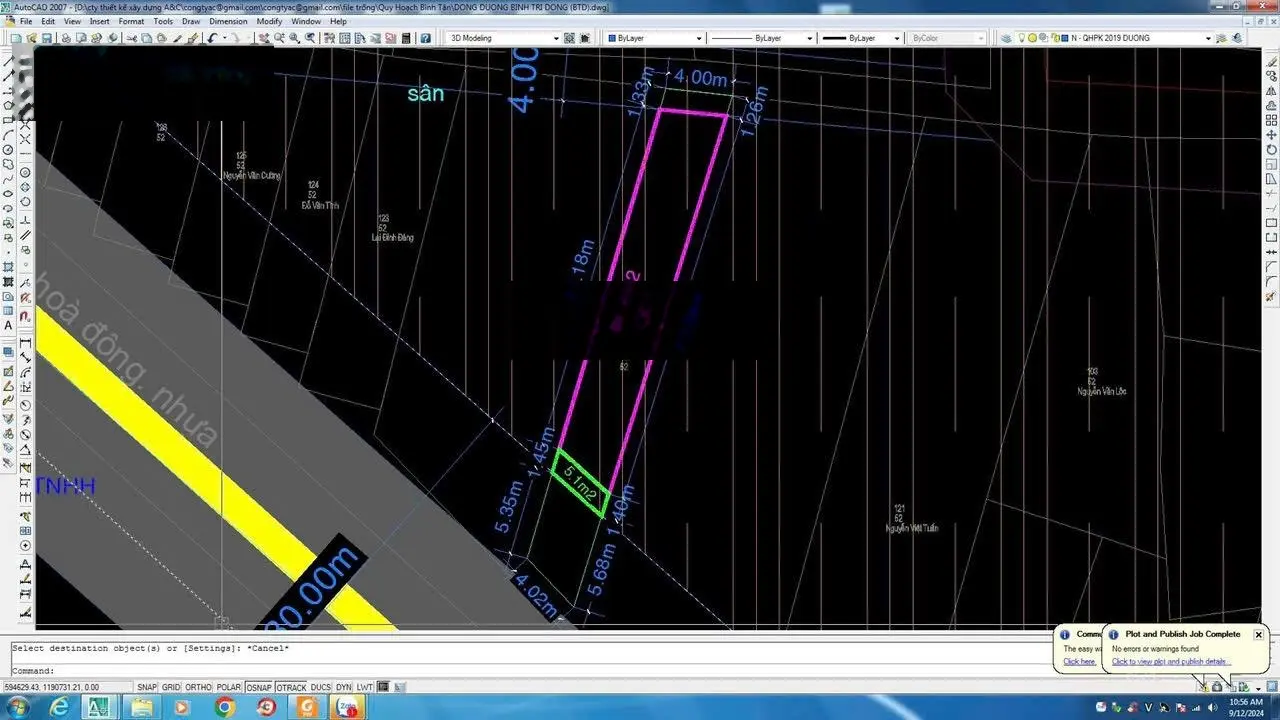
Task: Close the Plot and Publish notification balloon
Action: point(1258,634)
